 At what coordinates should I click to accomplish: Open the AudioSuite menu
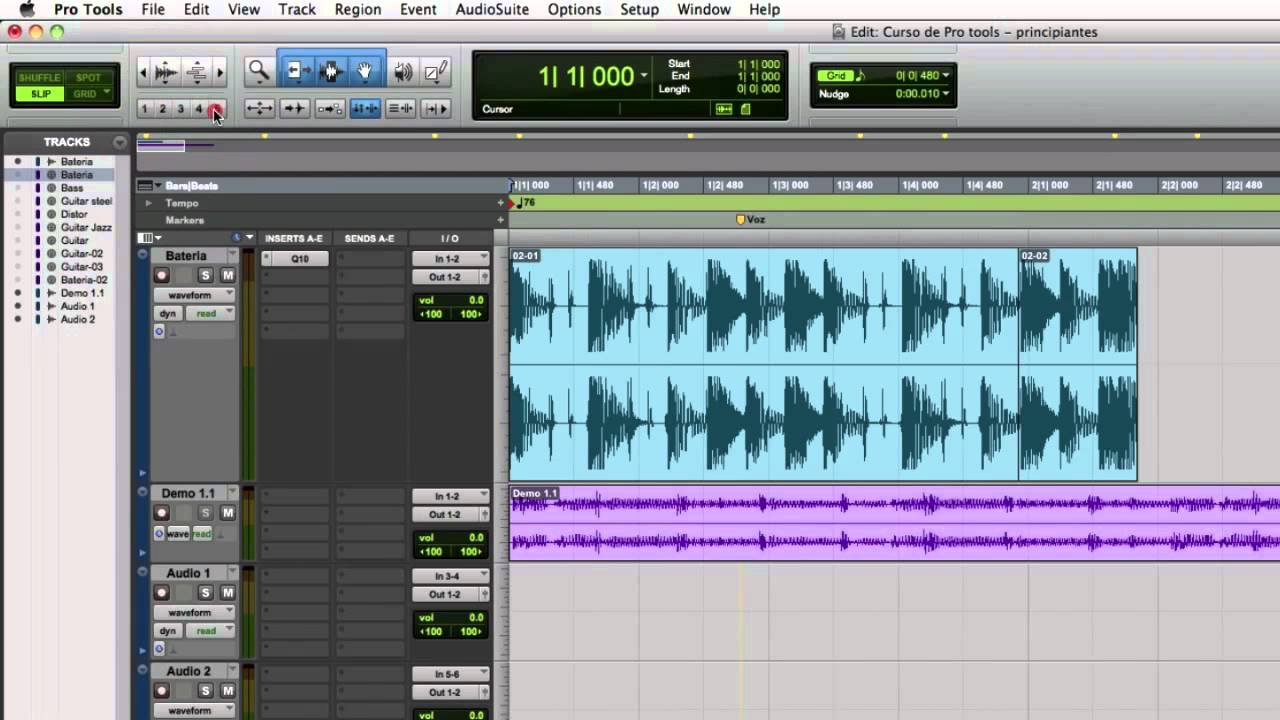pyautogui.click(x=493, y=10)
